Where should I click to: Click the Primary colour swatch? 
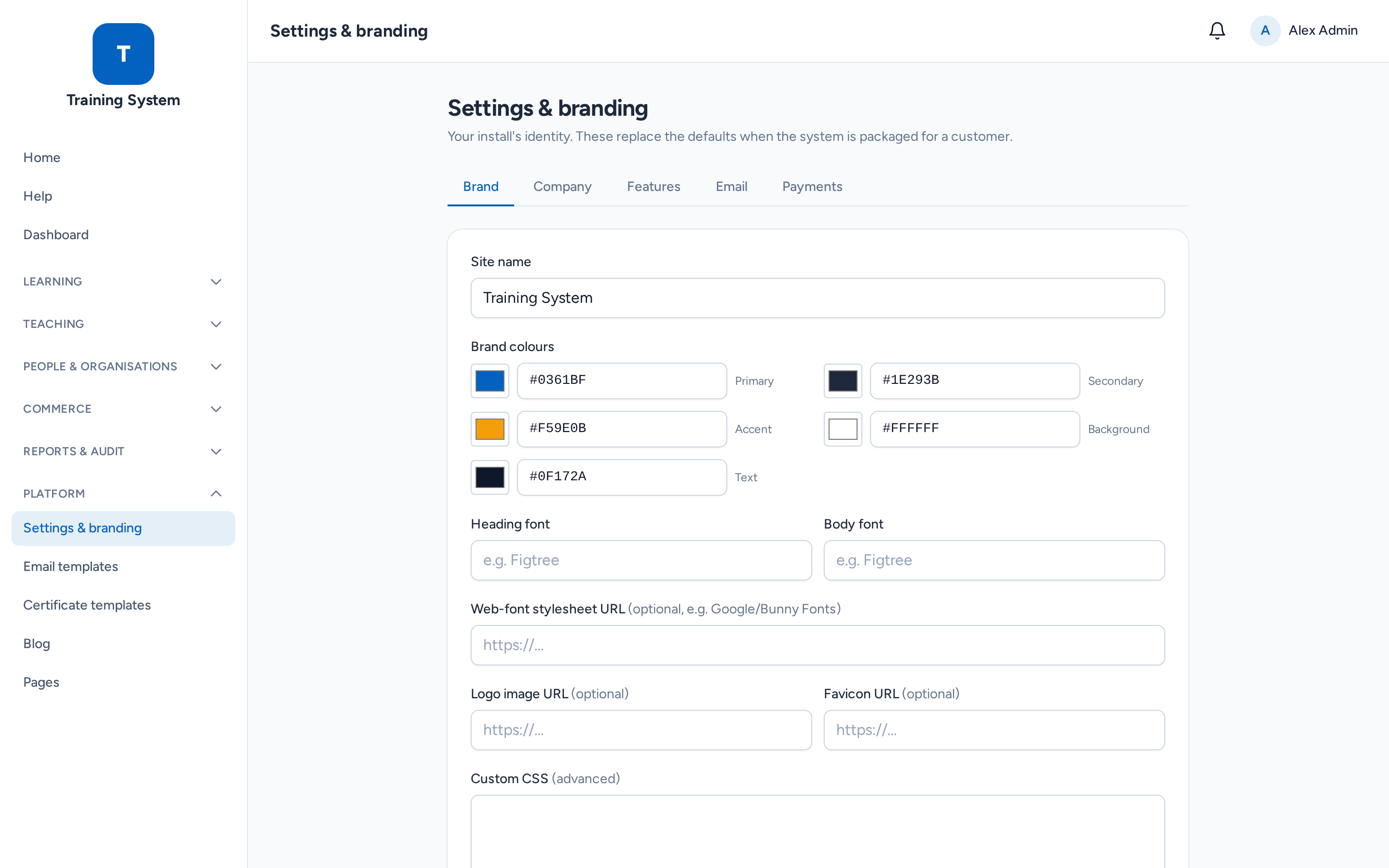pyautogui.click(x=490, y=380)
